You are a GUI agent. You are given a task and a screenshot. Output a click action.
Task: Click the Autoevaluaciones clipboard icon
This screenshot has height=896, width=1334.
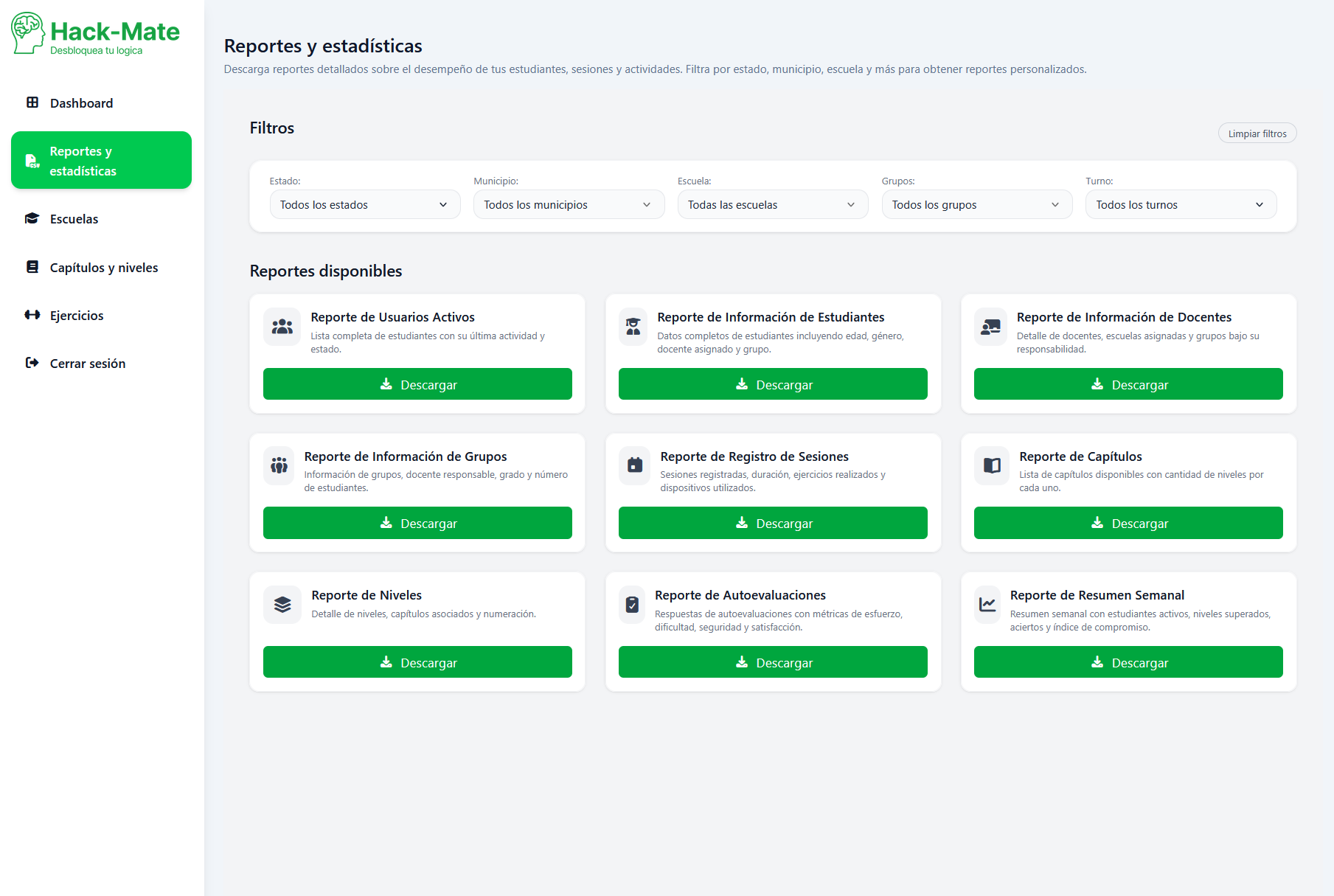[x=631, y=605]
